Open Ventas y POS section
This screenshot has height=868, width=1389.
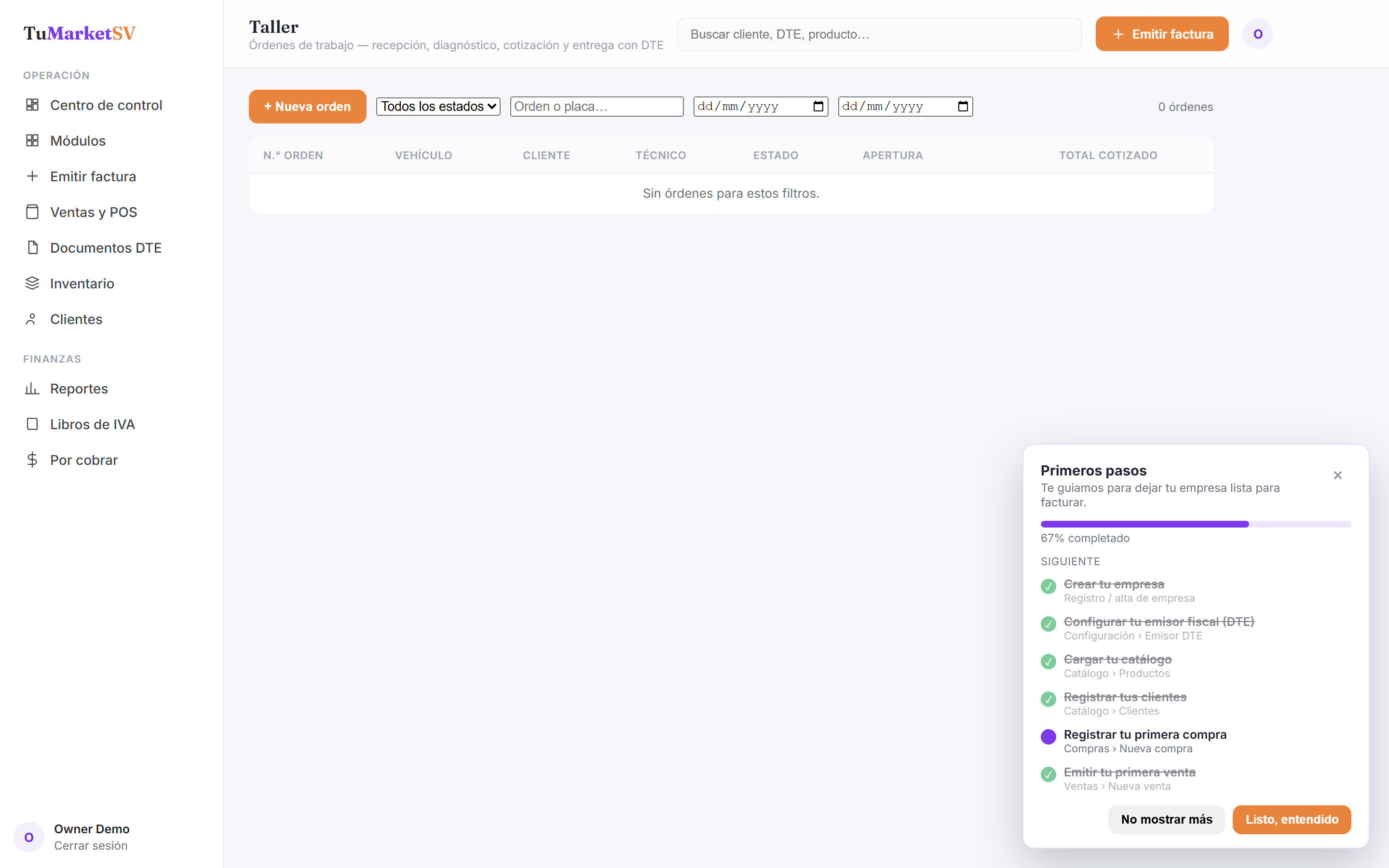[x=94, y=212]
